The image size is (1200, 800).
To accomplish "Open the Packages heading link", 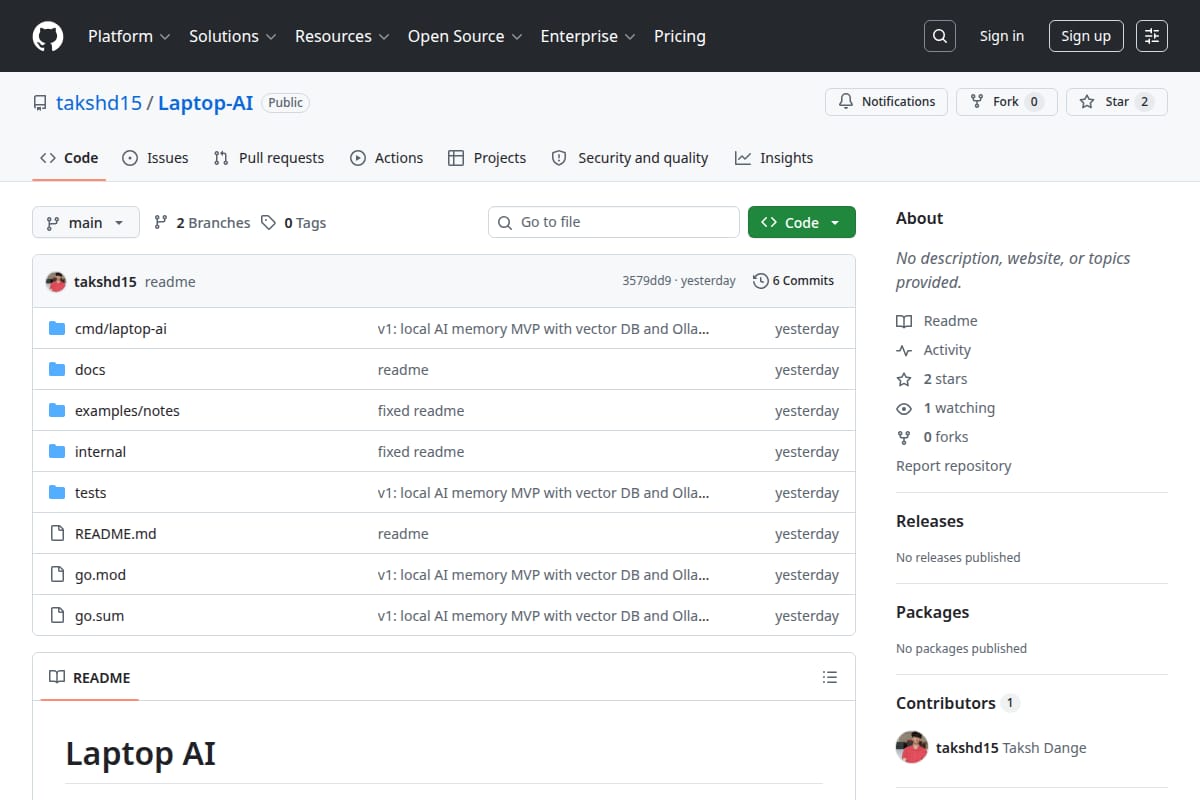I will [933, 612].
